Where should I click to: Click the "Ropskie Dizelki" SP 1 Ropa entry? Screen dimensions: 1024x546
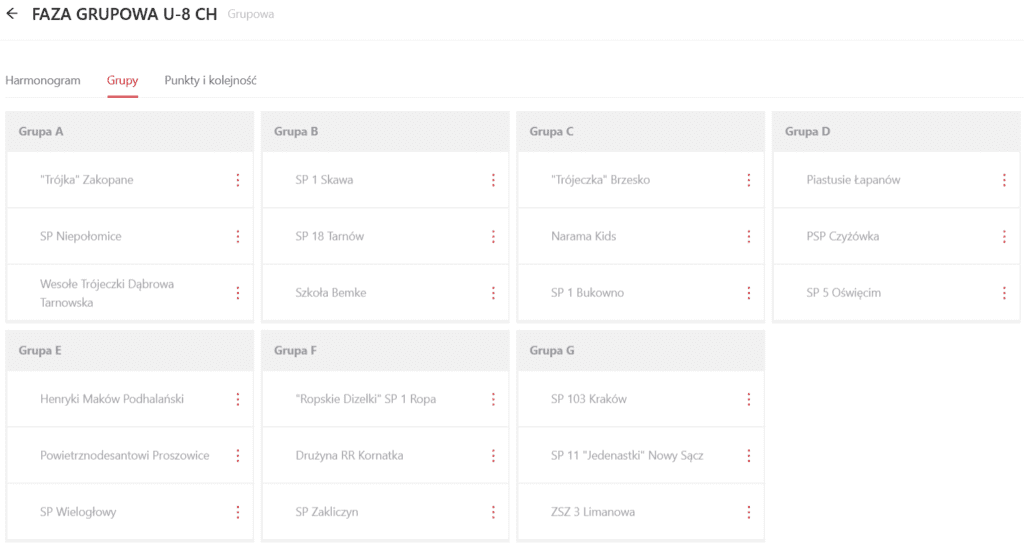pos(366,399)
